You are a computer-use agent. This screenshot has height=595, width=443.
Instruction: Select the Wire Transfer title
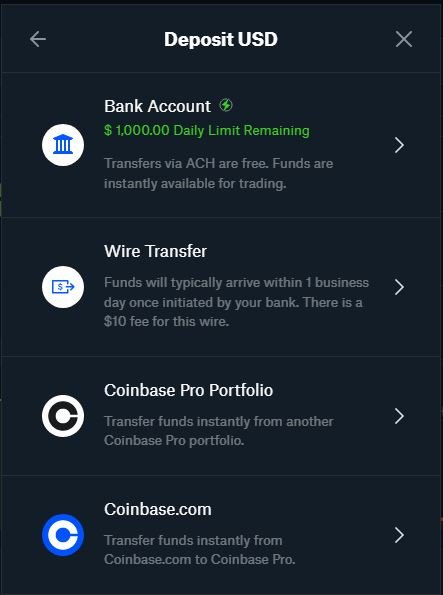pos(156,251)
